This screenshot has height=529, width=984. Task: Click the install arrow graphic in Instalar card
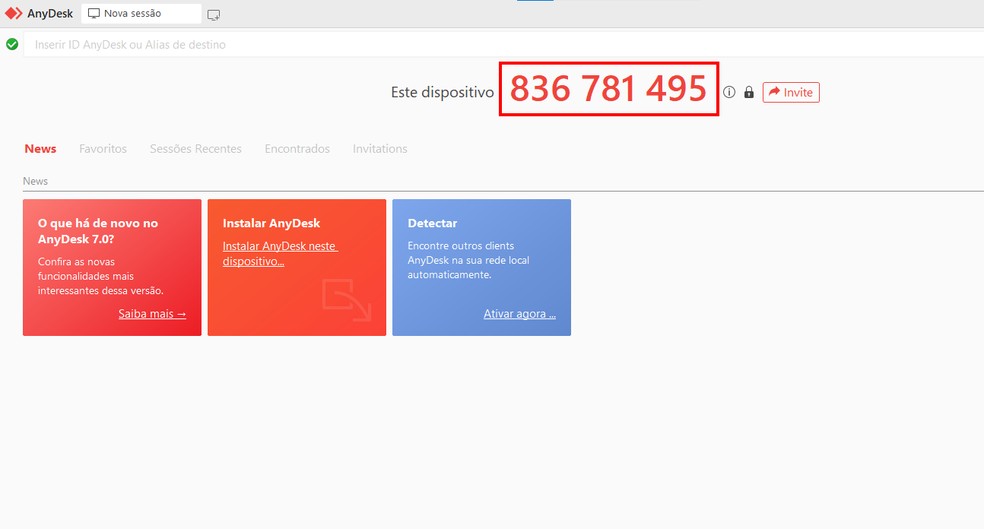click(346, 300)
